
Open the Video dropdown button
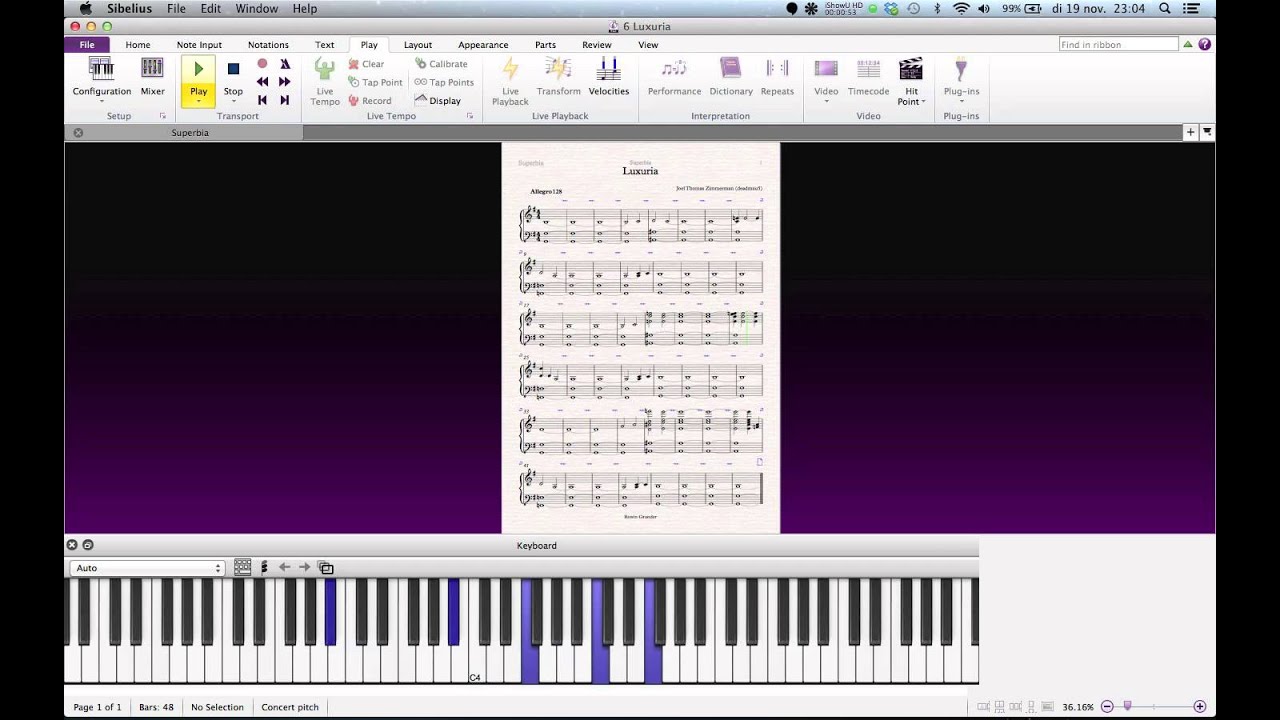pyautogui.click(x=826, y=80)
